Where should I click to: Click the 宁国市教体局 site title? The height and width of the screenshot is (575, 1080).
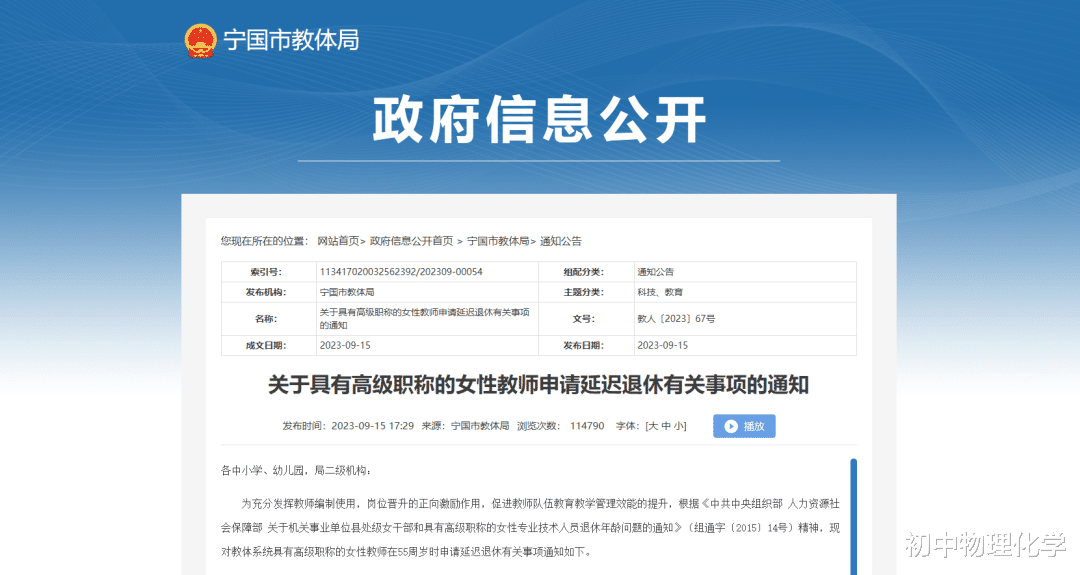pyautogui.click(x=291, y=41)
